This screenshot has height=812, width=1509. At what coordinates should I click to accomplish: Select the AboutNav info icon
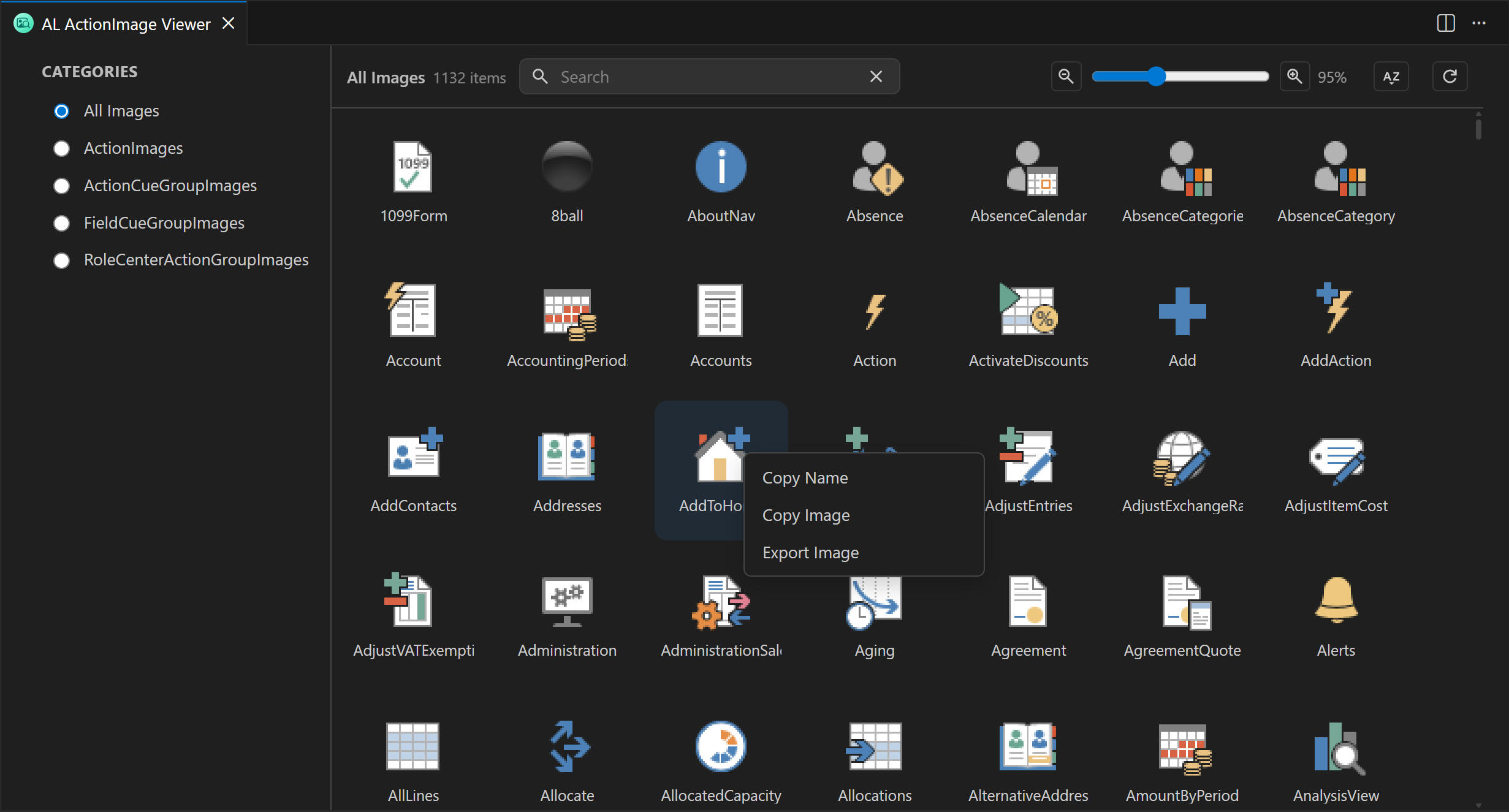tap(720, 166)
